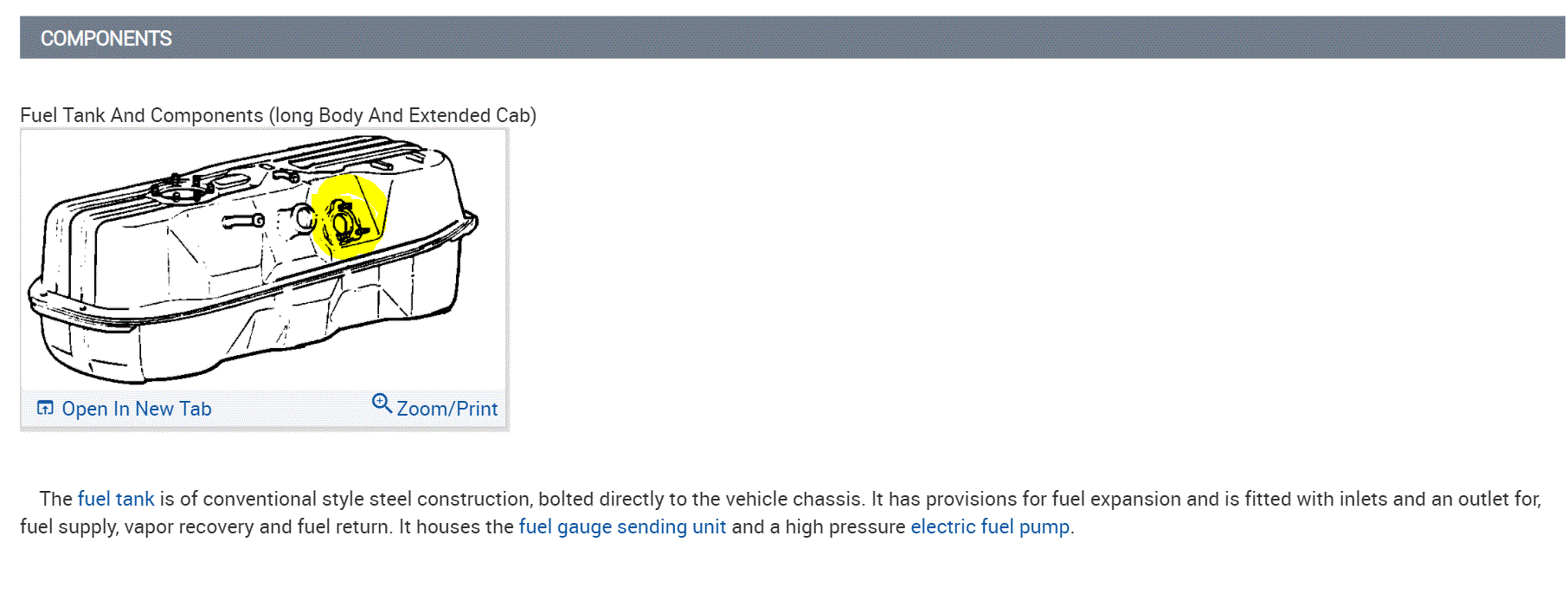This screenshot has height=594, width=1568.
Task: Follow the "fuel tank" hyperlink
Action: [x=116, y=499]
